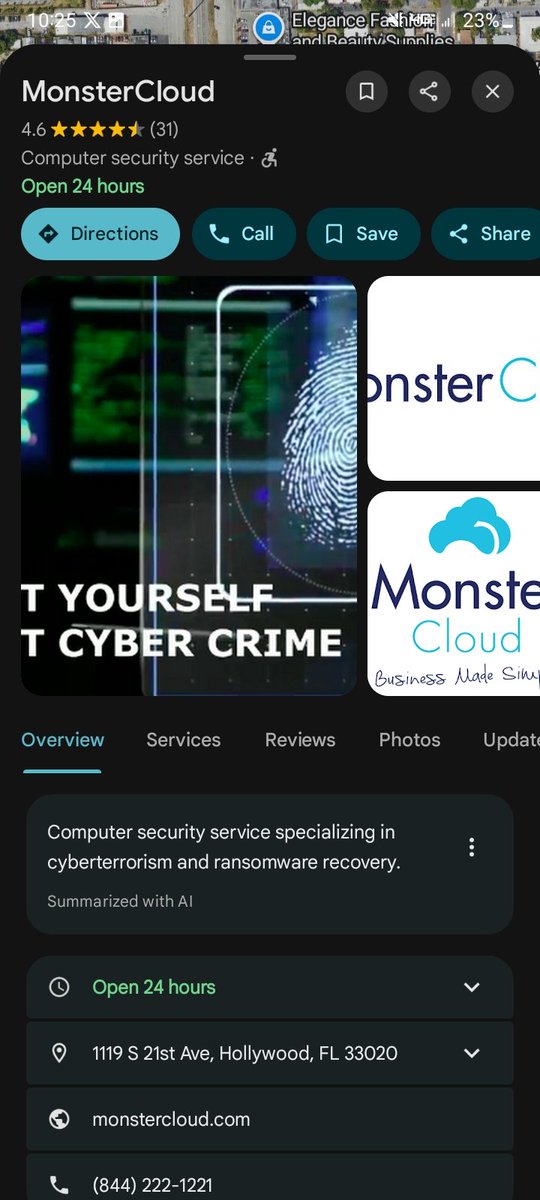Call MonsterCloud using the Call button
This screenshot has width=540, height=1200.
[x=244, y=234]
